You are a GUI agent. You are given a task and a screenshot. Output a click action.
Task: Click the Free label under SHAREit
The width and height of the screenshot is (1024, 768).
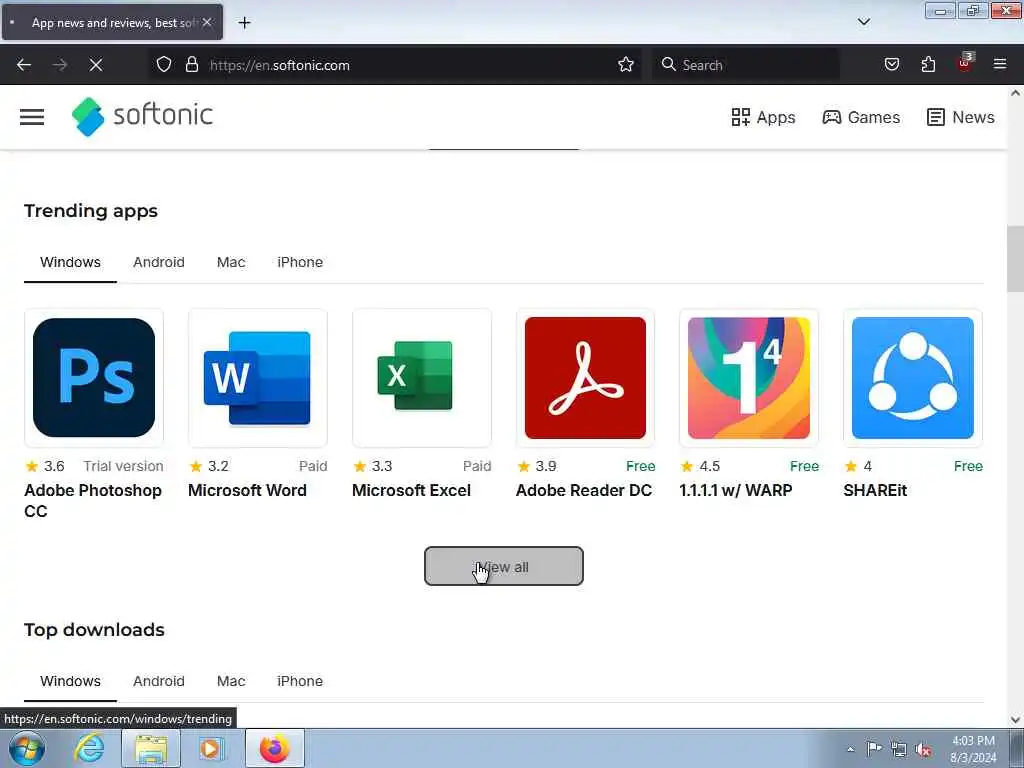968,466
